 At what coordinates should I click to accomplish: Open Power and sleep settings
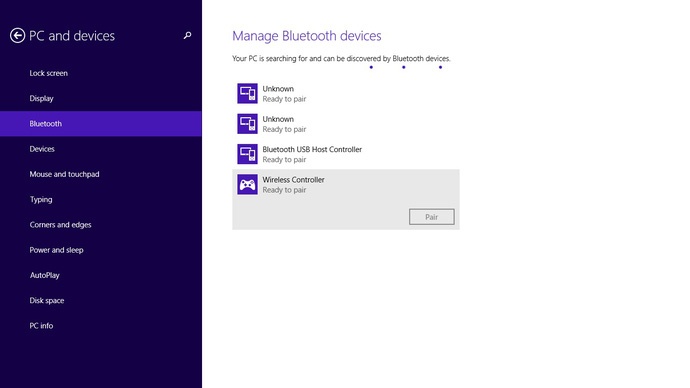(x=101, y=250)
